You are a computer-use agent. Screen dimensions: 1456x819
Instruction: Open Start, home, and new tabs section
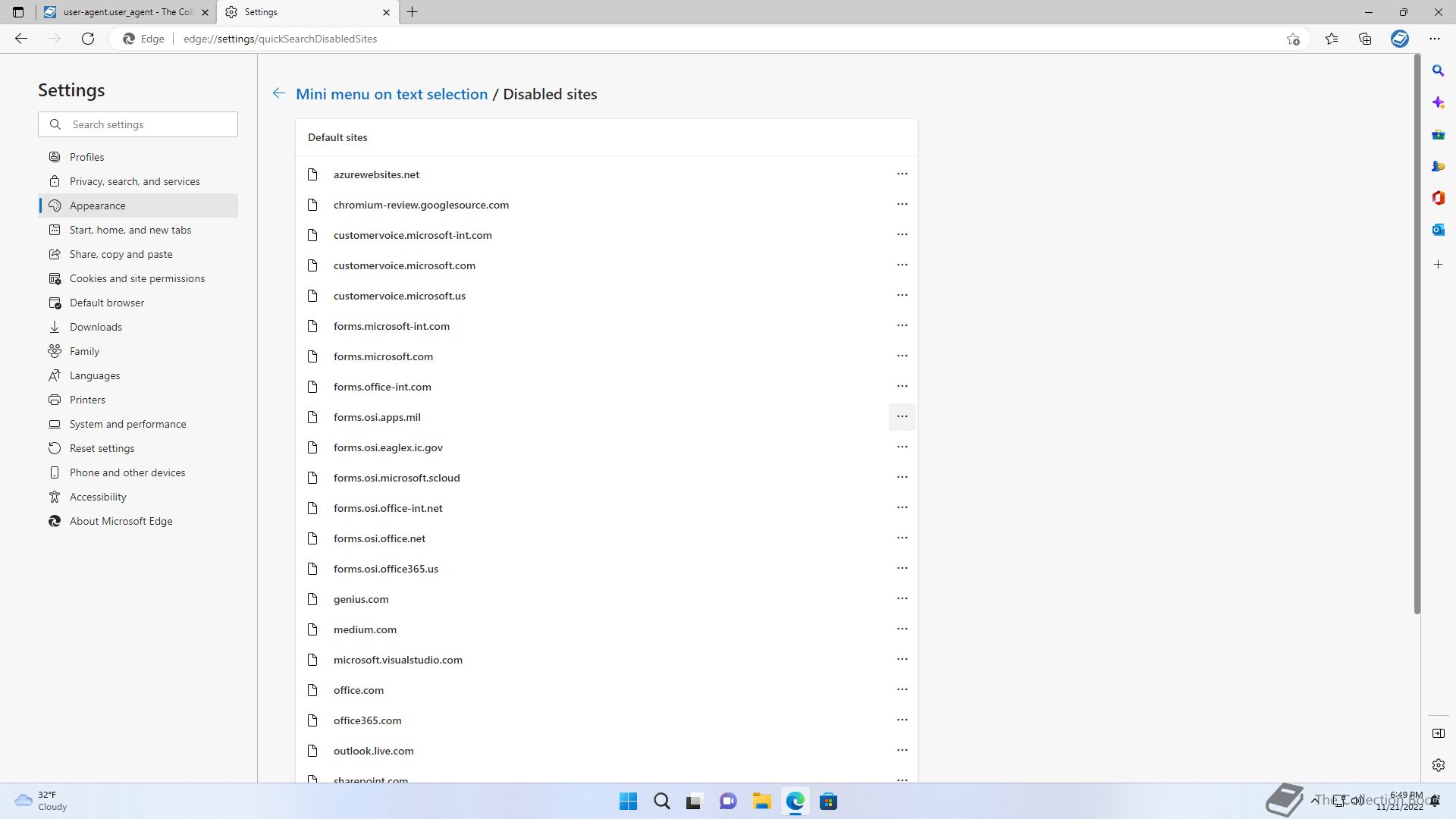pyautogui.click(x=138, y=230)
